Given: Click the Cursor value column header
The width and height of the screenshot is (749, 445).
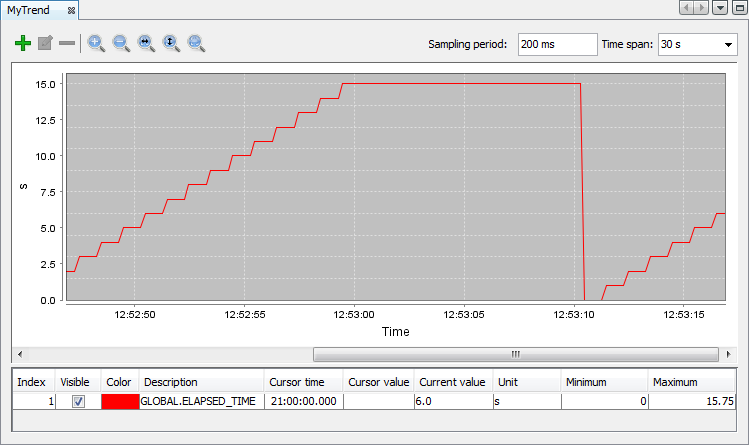Looking at the screenshot, I should click(379, 382).
